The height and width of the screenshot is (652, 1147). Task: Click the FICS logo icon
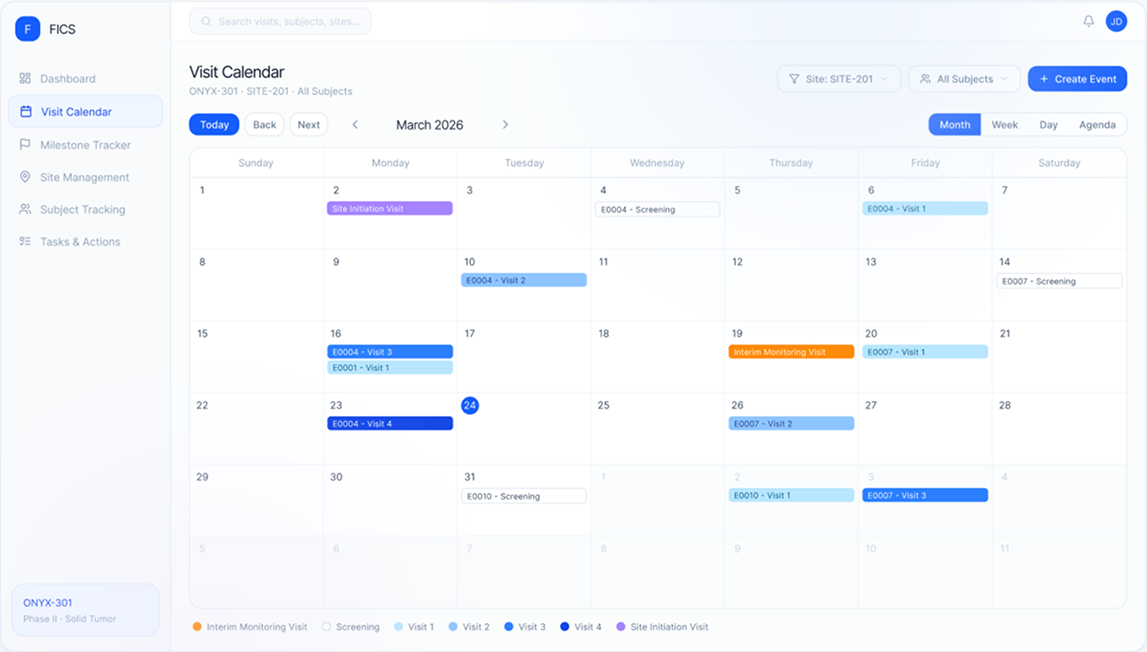click(27, 28)
